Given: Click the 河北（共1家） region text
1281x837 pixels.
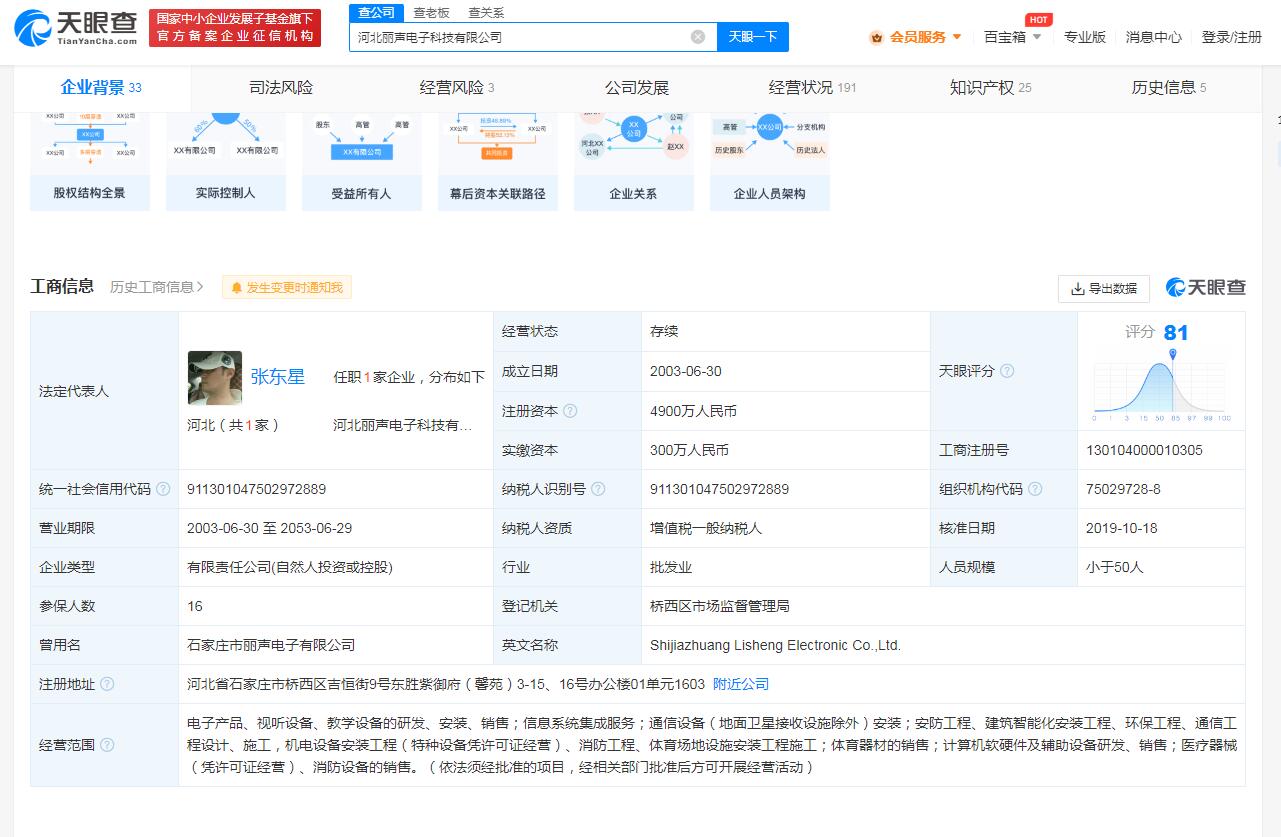Looking at the screenshot, I should [233, 425].
